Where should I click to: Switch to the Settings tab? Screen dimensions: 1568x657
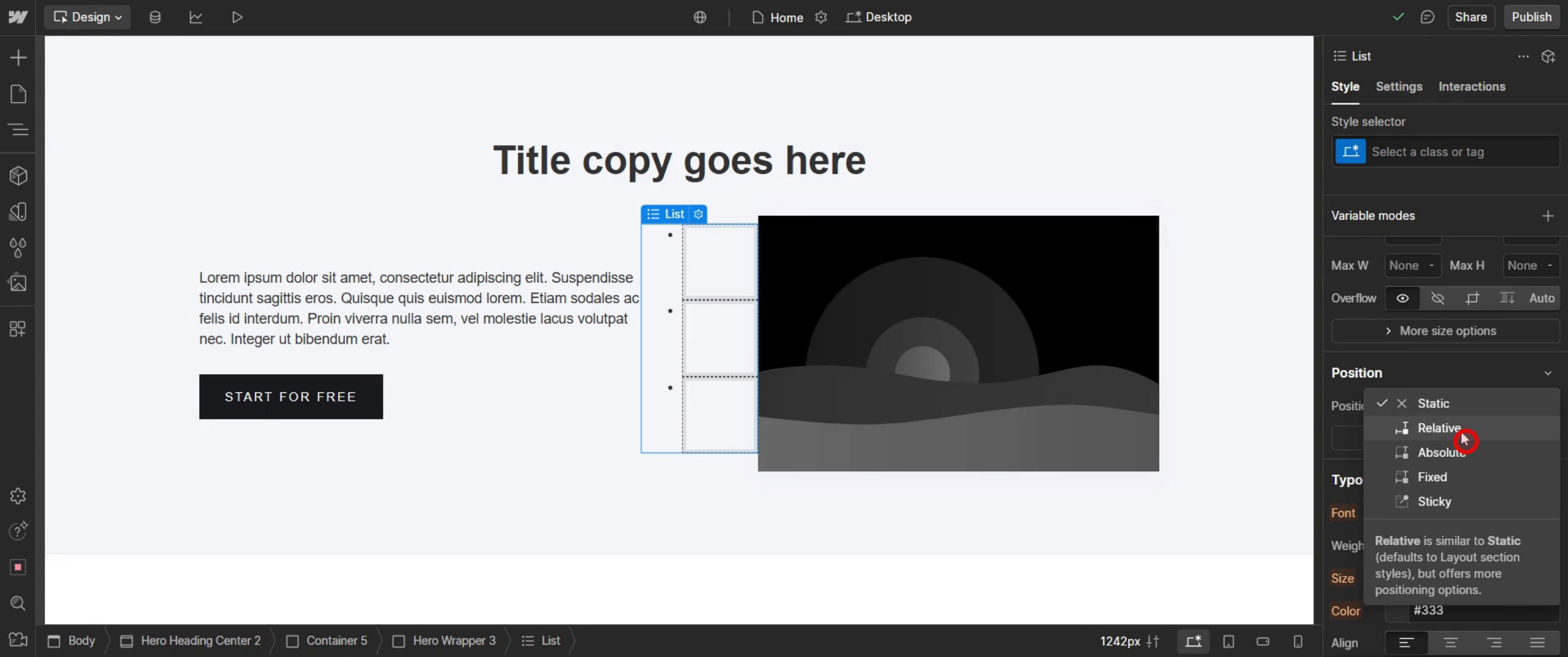[1398, 86]
